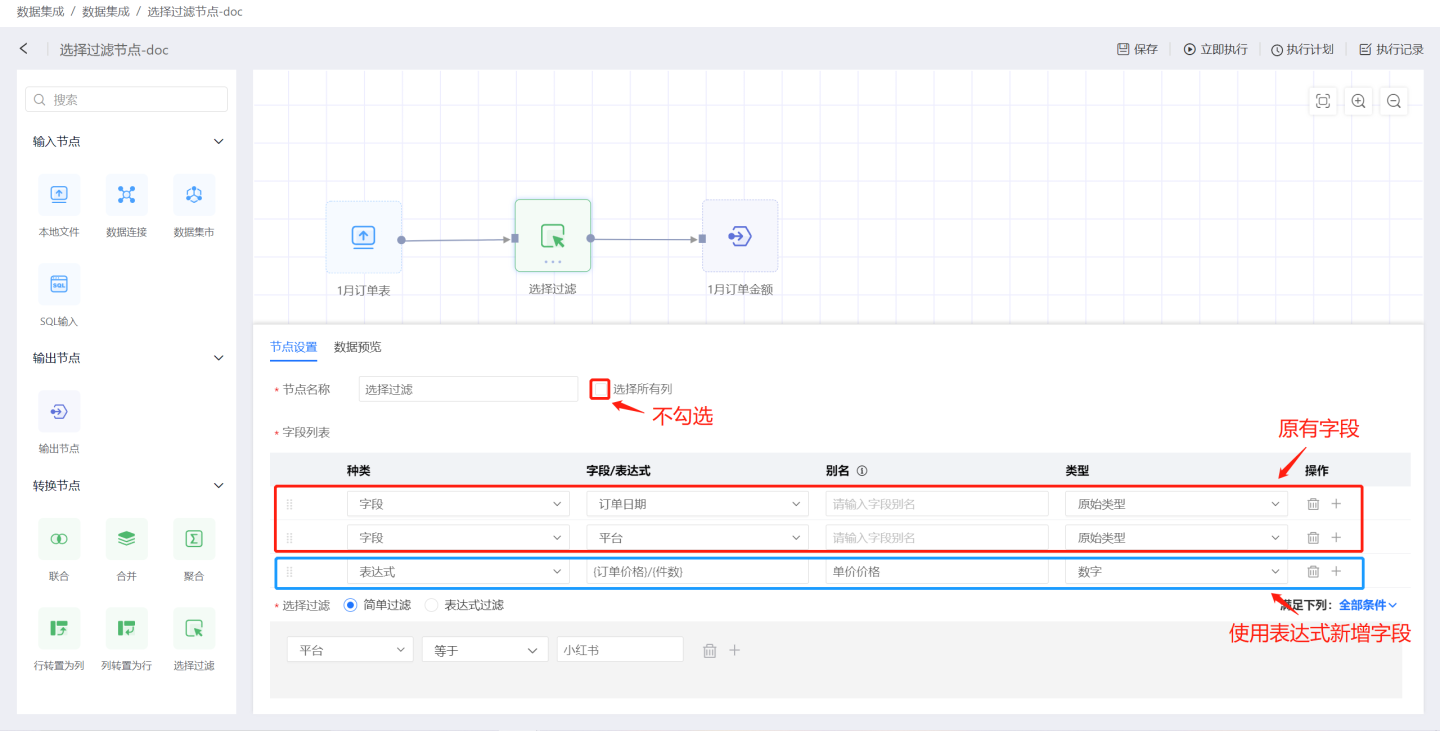Select the 表达式过滤 radio button

point(432,605)
